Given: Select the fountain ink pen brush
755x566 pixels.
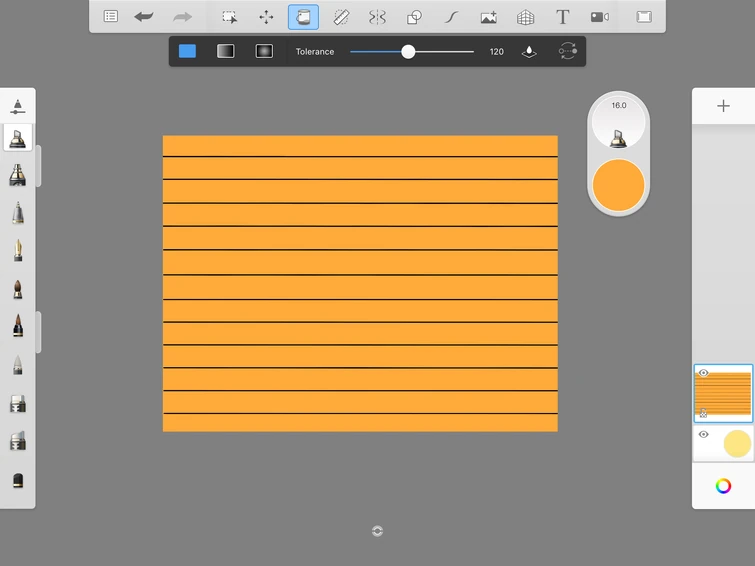Looking at the screenshot, I should coord(18,250).
